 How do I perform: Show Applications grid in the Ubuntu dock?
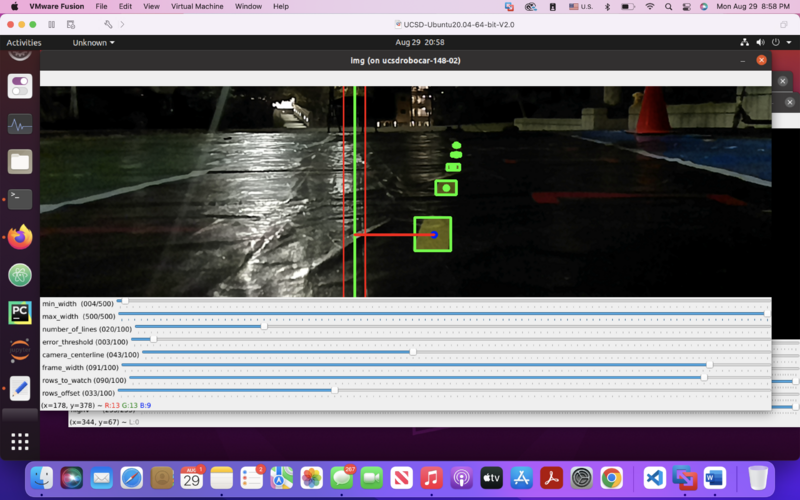20,441
